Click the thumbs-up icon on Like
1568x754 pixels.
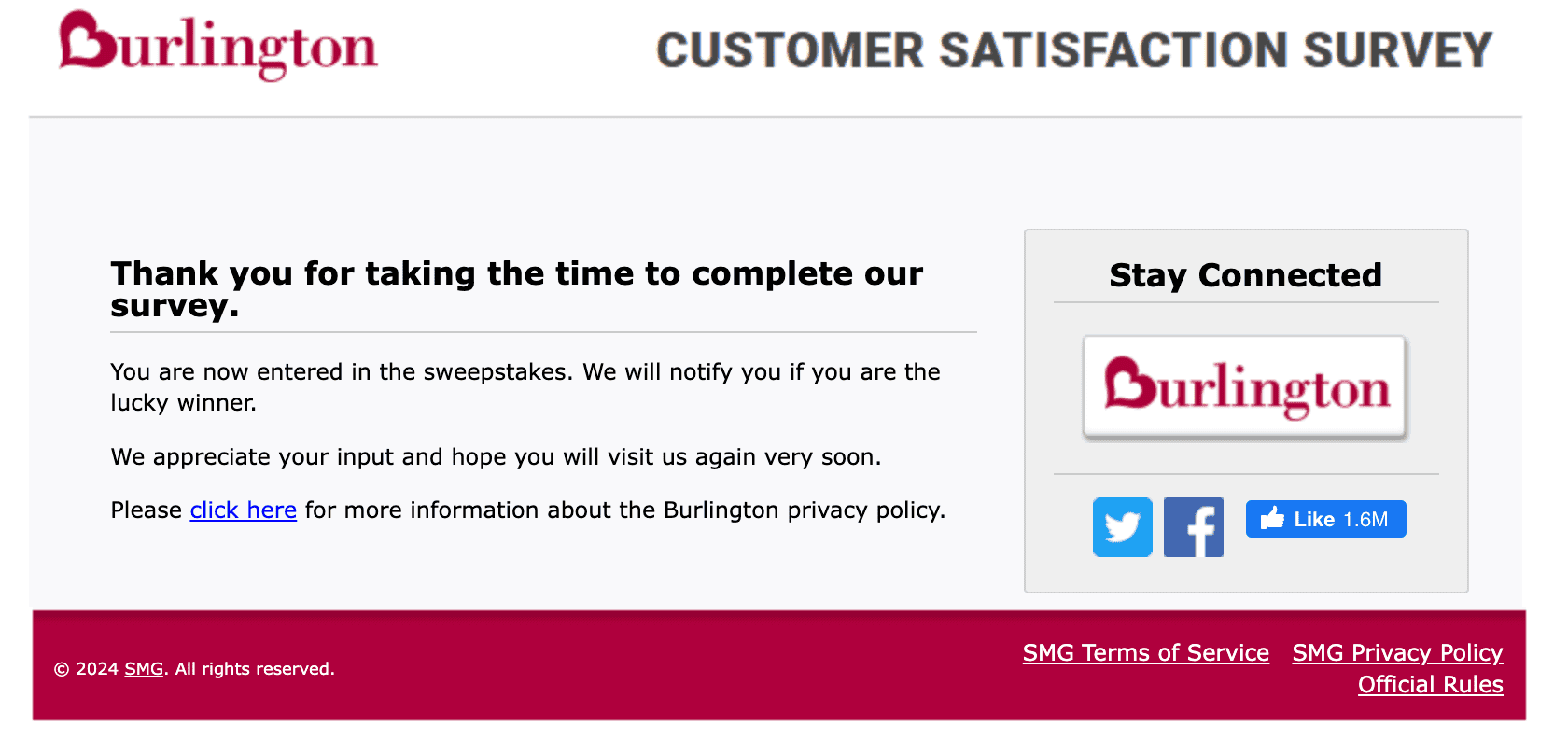(1272, 519)
